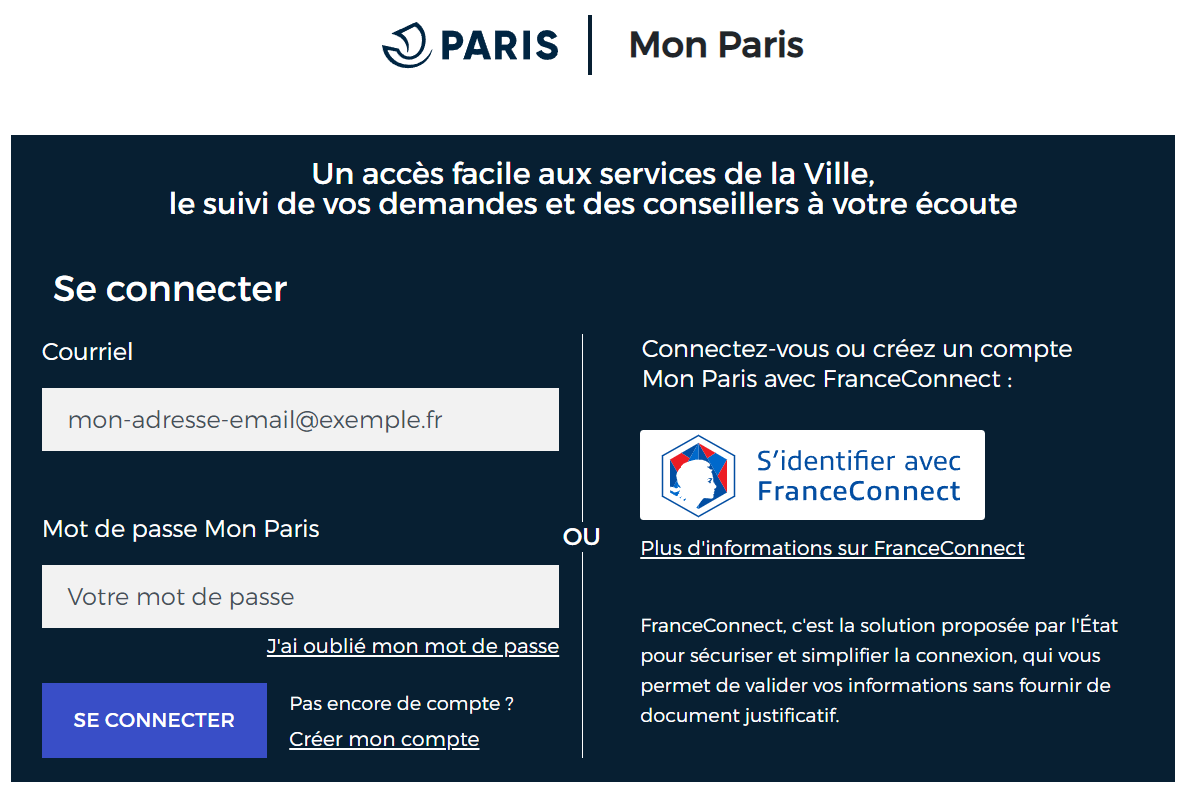Click the FranceConnect description paragraph
The image size is (1188, 808).
(879, 670)
